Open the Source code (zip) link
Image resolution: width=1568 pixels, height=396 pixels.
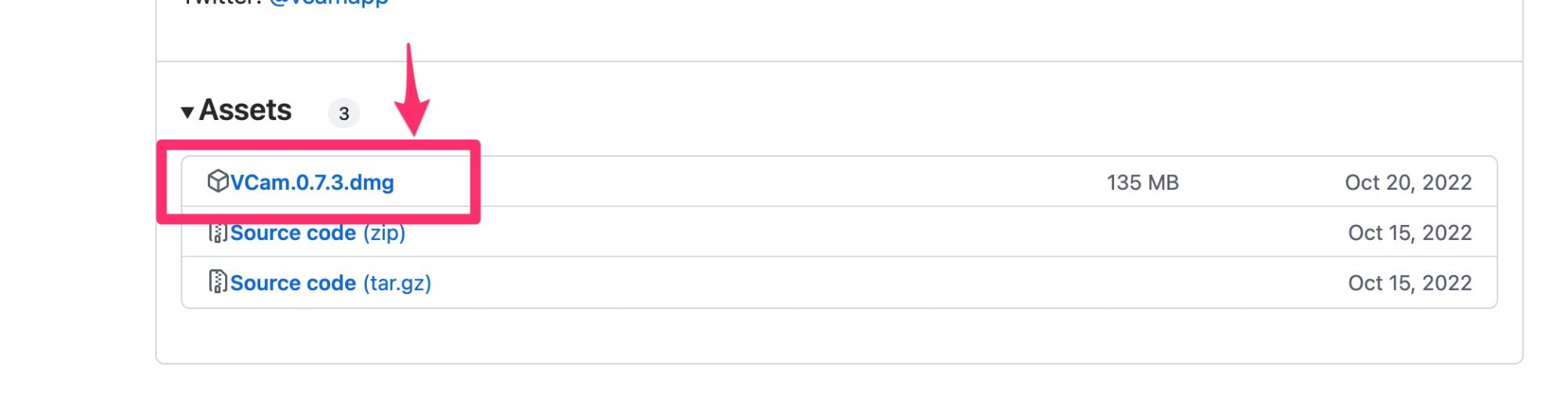point(318,233)
